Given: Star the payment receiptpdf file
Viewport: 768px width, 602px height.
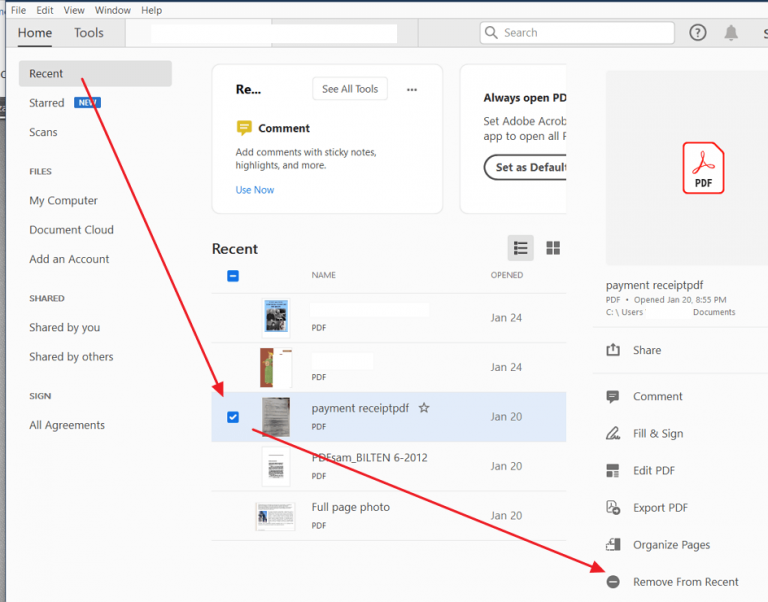Looking at the screenshot, I should pos(424,408).
